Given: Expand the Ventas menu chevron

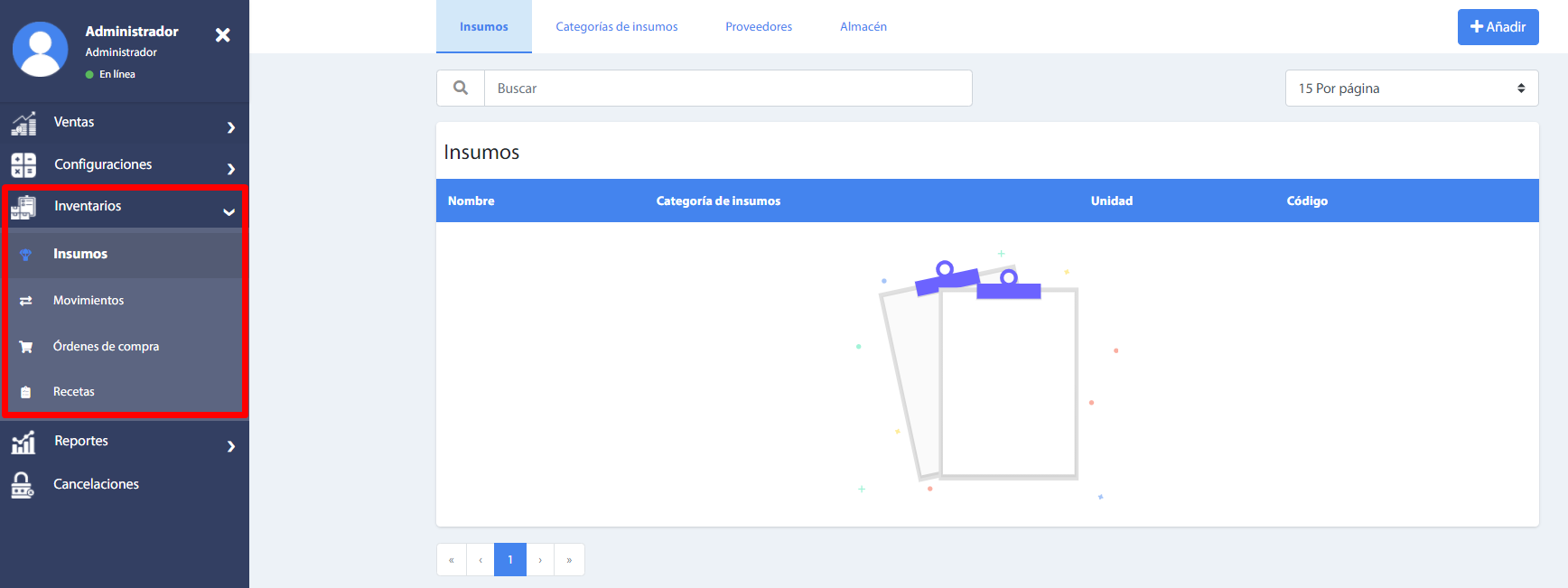Looking at the screenshot, I should tap(231, 127).
